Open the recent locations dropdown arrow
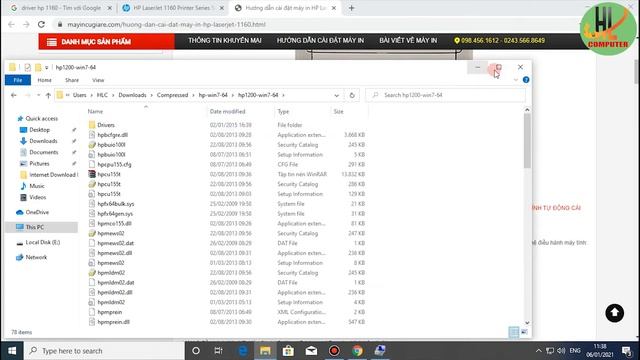Screen dimensions: 640x360 point(38,95)
